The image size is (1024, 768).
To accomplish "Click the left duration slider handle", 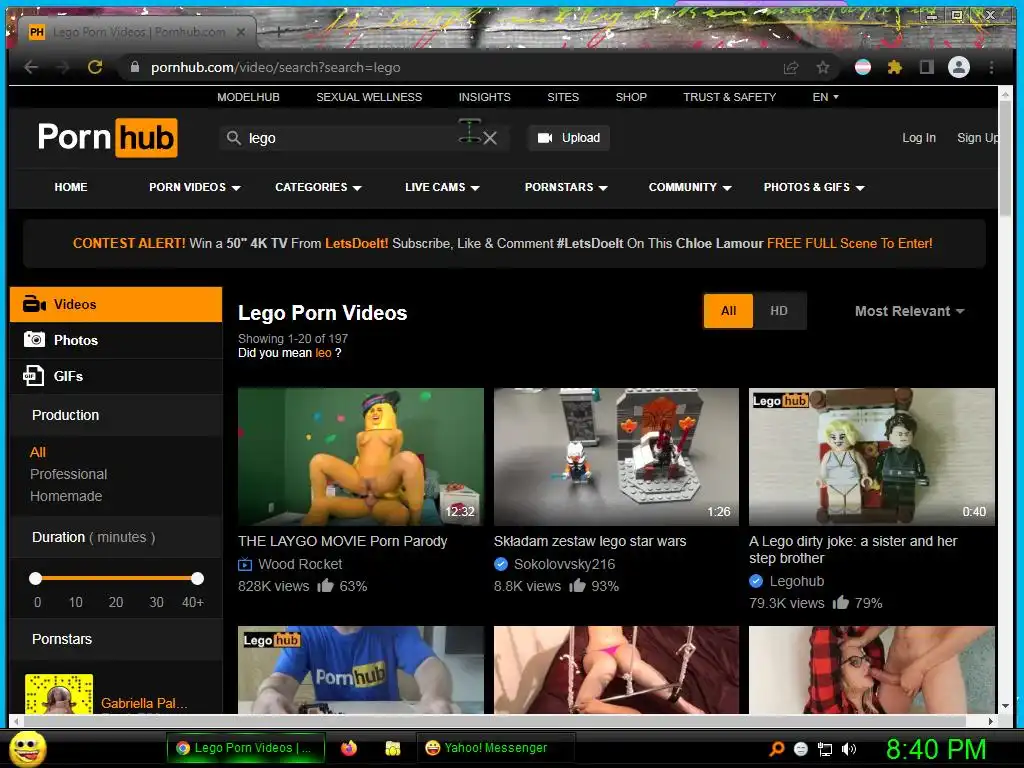I will (36, 578).
